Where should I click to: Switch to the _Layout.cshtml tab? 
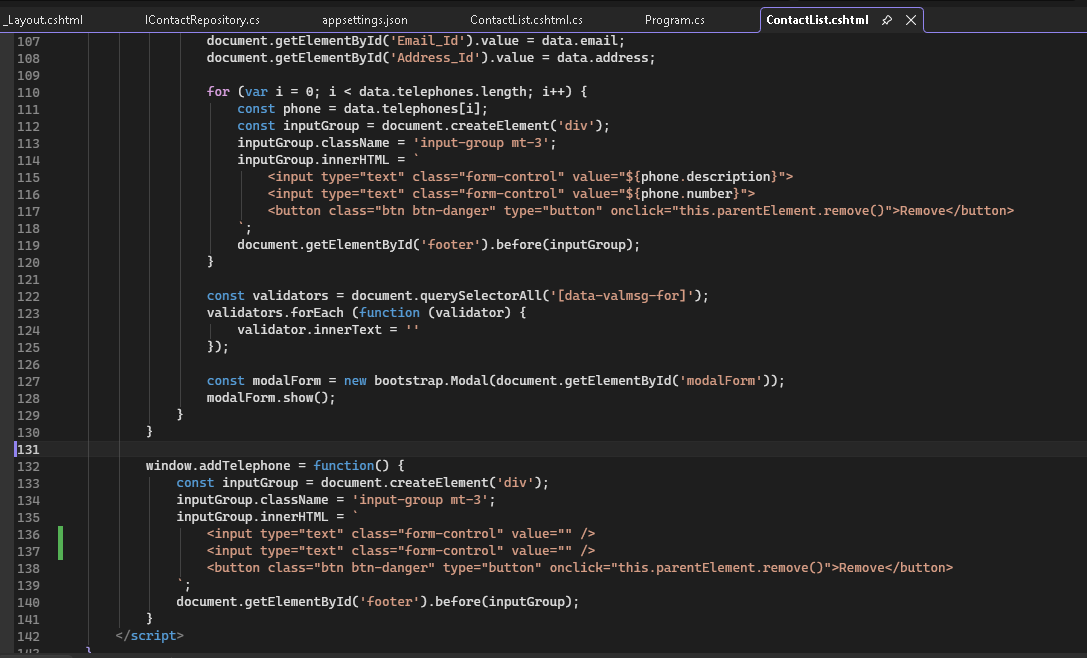(x=43, y=20)
